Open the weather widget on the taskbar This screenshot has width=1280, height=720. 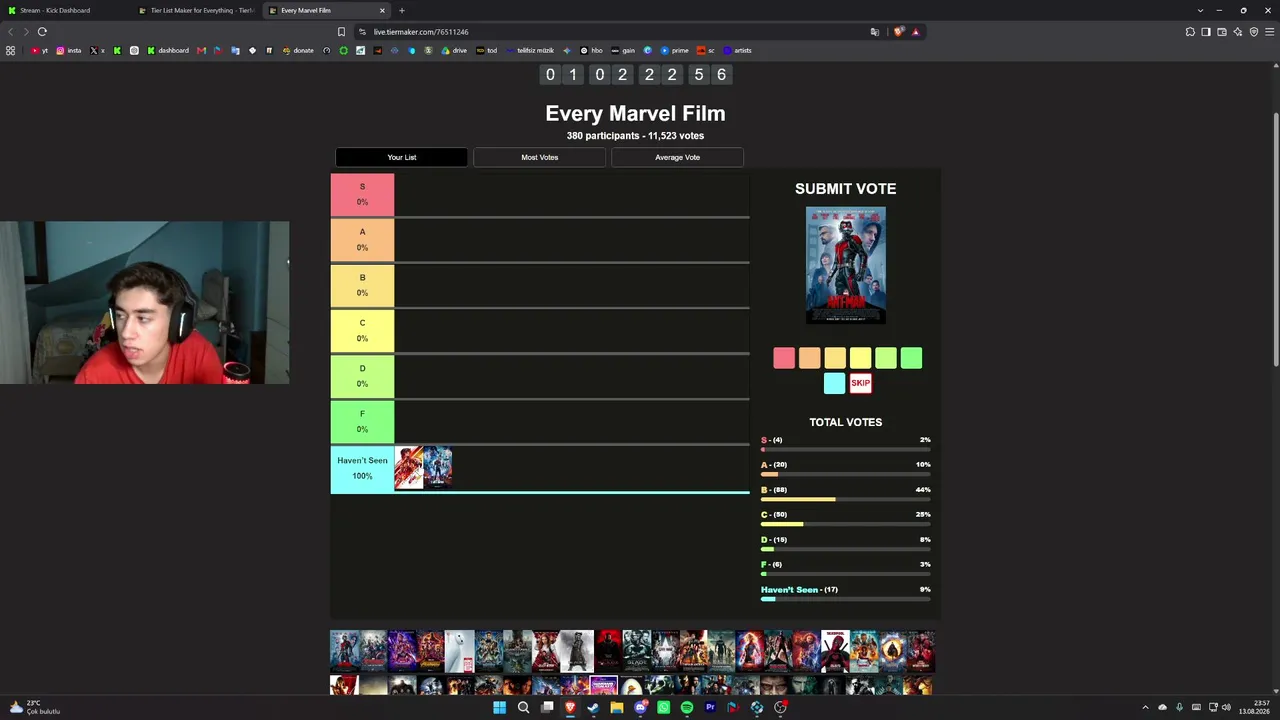coord(34,707)
